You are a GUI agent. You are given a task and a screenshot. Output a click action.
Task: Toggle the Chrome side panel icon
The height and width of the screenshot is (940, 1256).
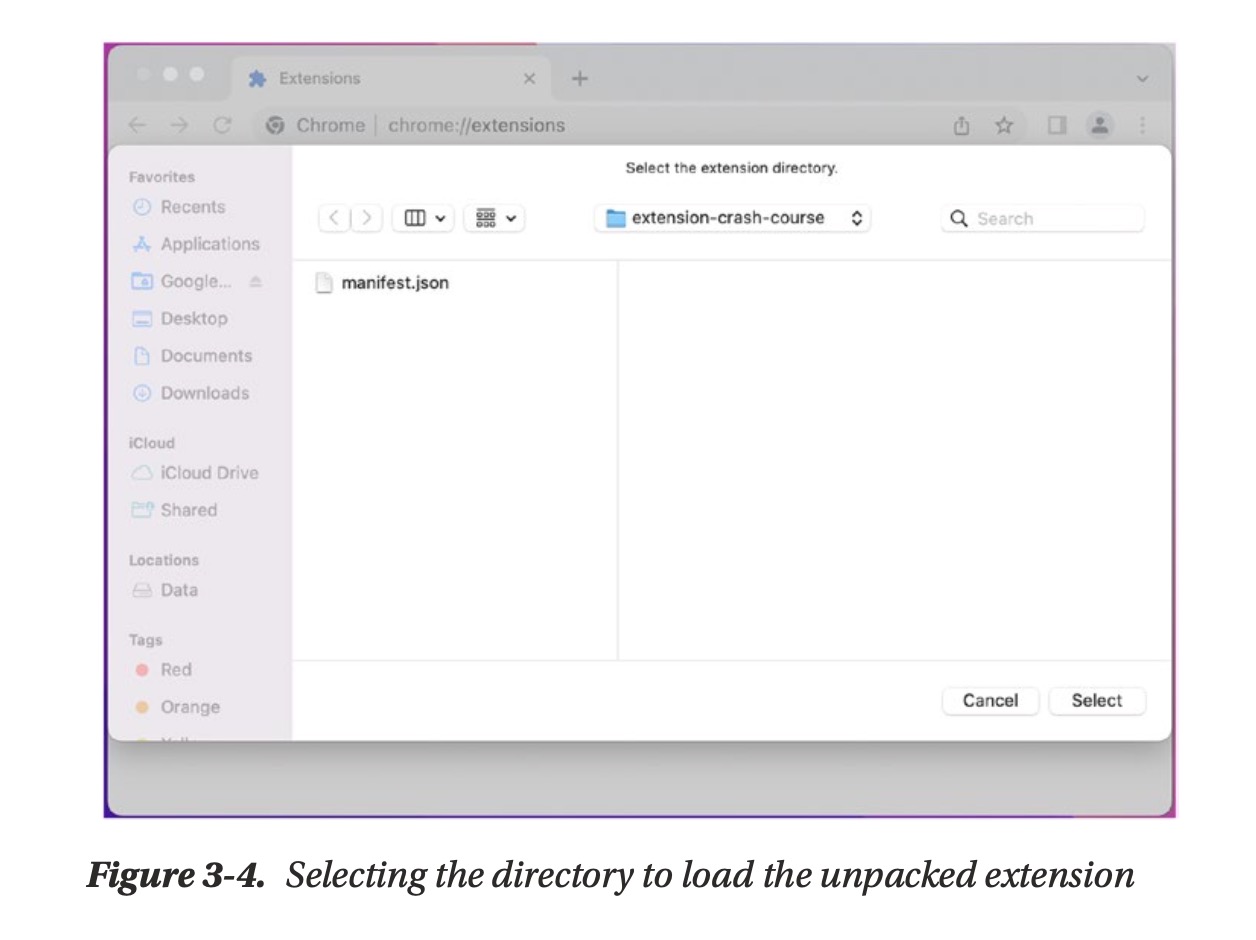[x=1055, y=125]
